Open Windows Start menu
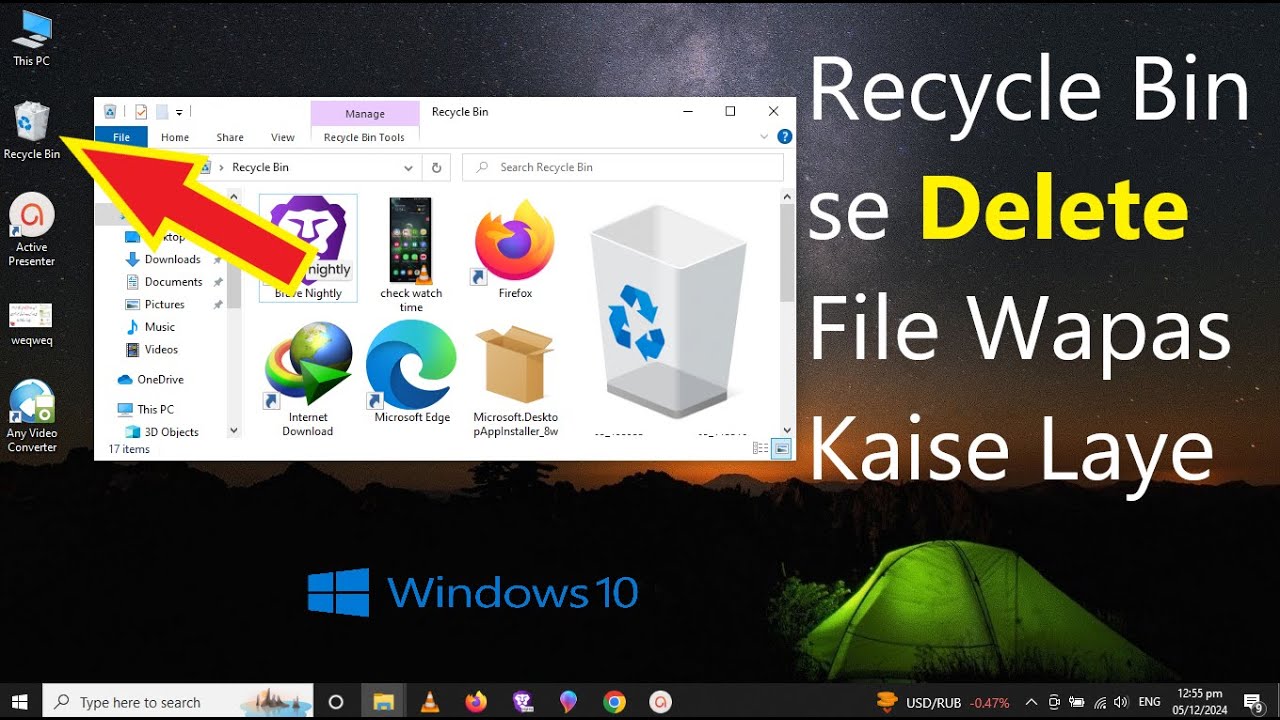This screenshot has height=720, width=1280. click(x=19, y=702)
